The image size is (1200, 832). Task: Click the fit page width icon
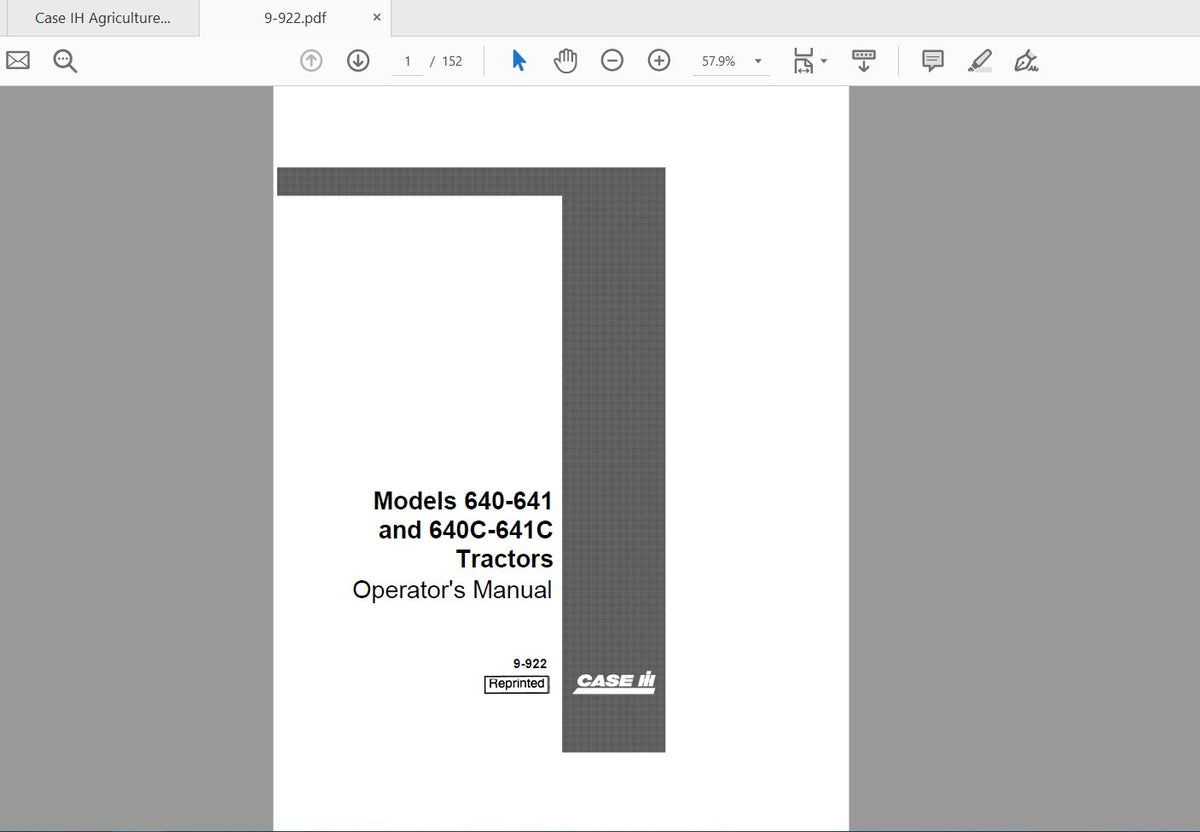point(804,61)
